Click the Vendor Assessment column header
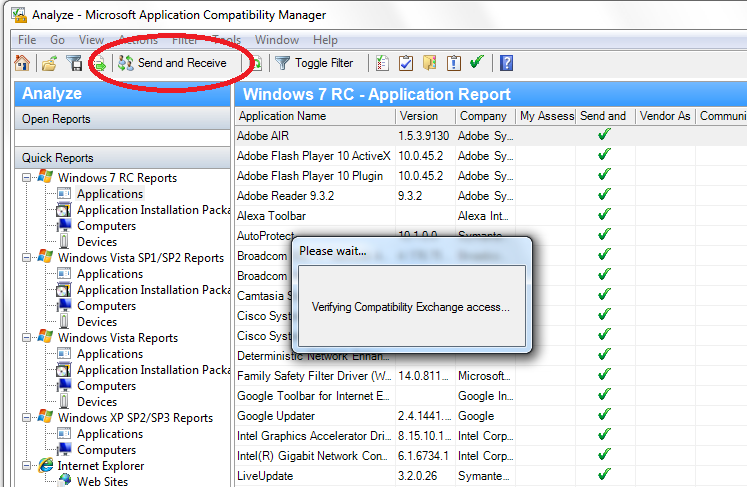Viewport: 747px width, 487px height. [665, 116]
